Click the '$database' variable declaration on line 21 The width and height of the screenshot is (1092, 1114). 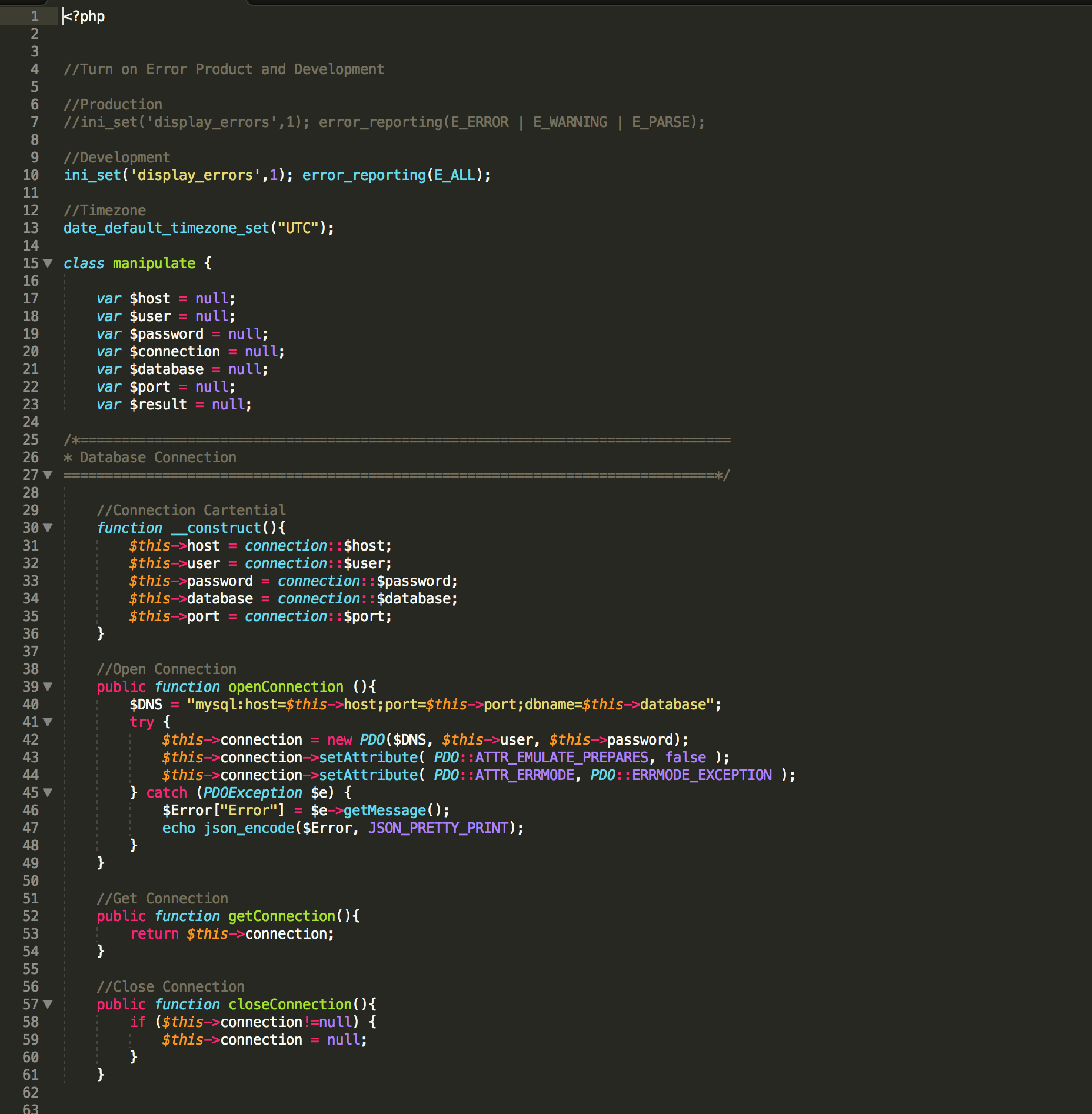167,369
